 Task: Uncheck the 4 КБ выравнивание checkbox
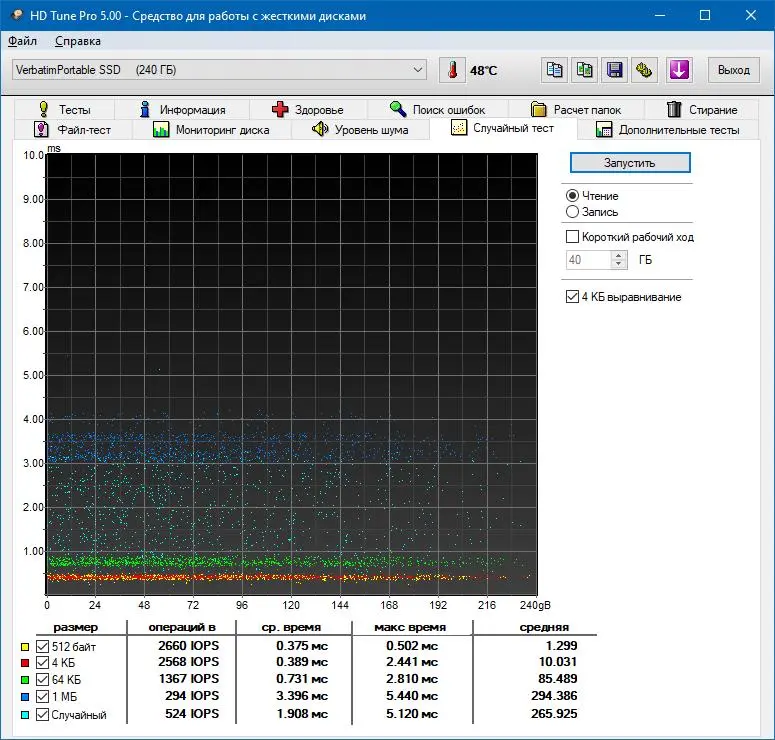pos(572,297)
